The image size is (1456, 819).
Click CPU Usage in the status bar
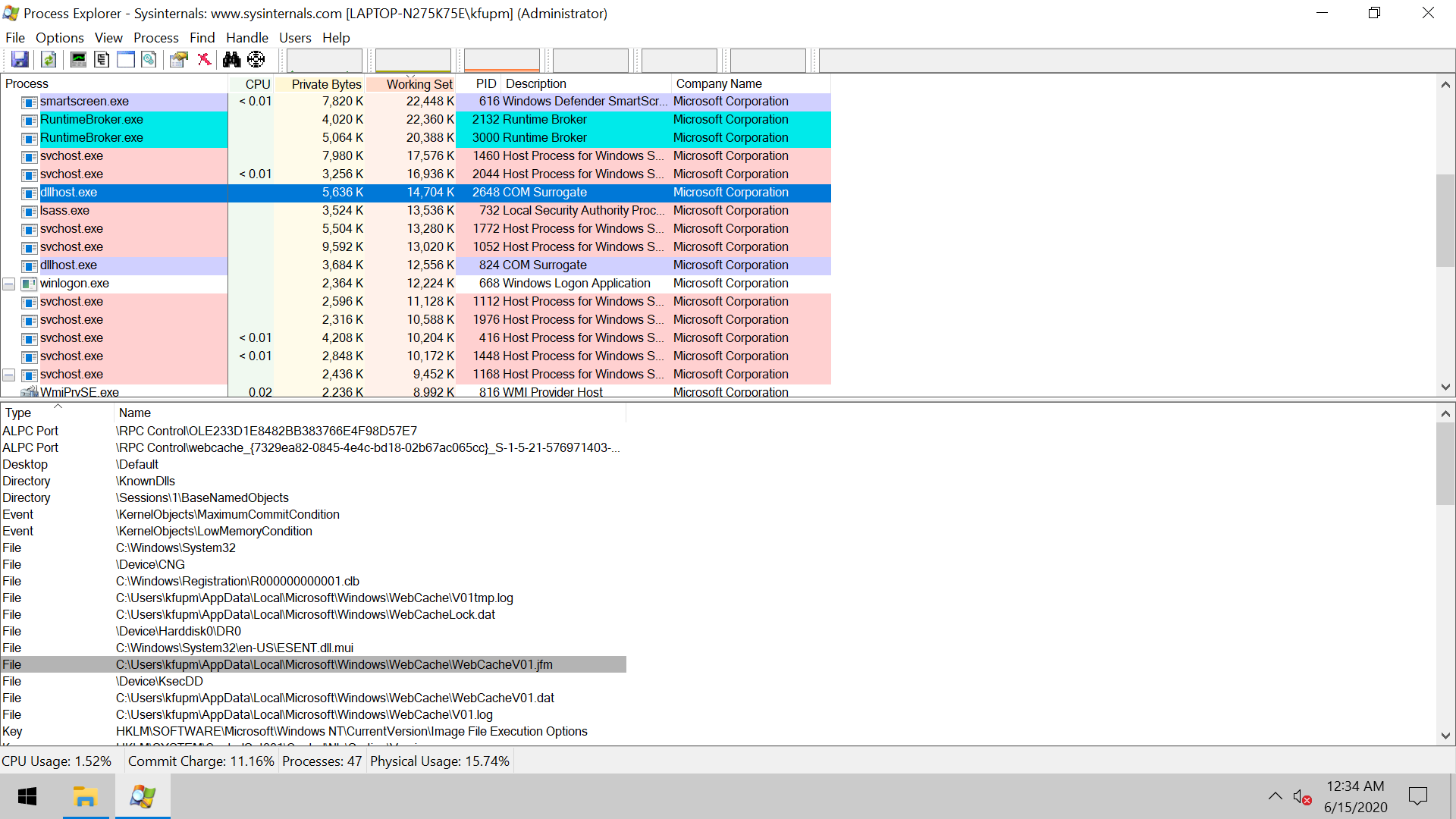(57, 761)
